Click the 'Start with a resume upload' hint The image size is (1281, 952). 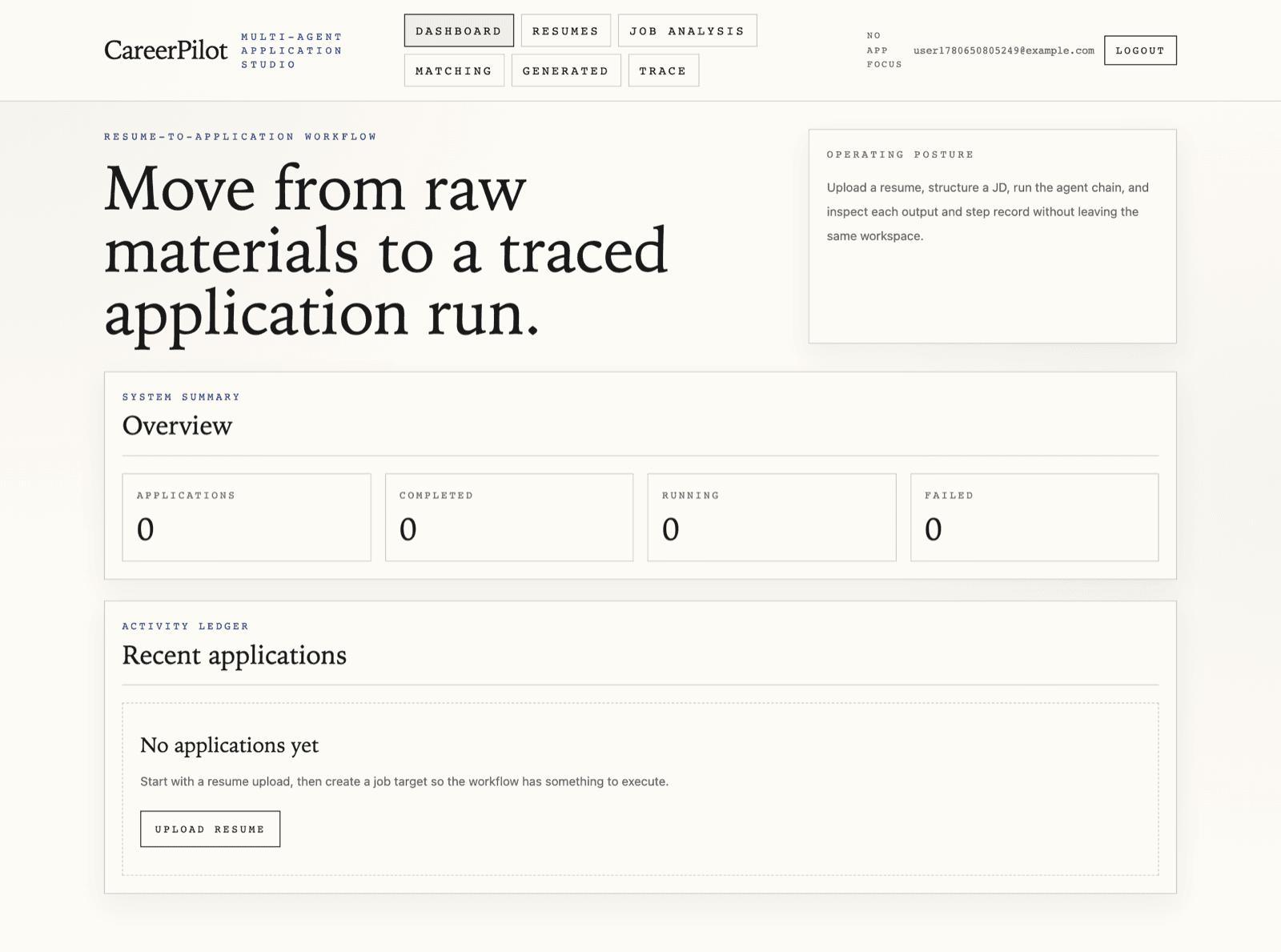404,781
